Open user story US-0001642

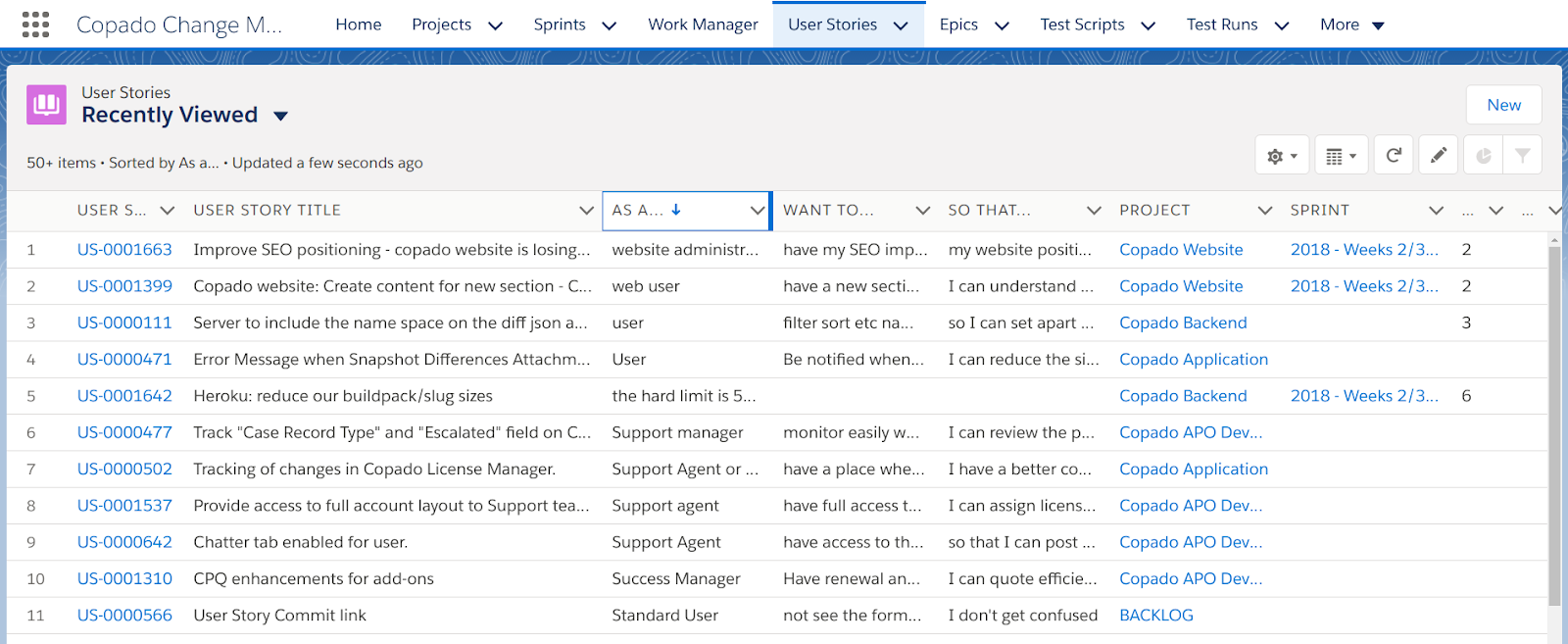[124, 396]
